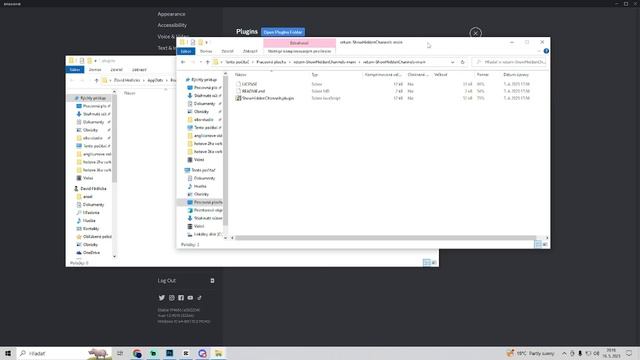
Task: Open the Discord YouTube icon link
Action: pos(190,298)
